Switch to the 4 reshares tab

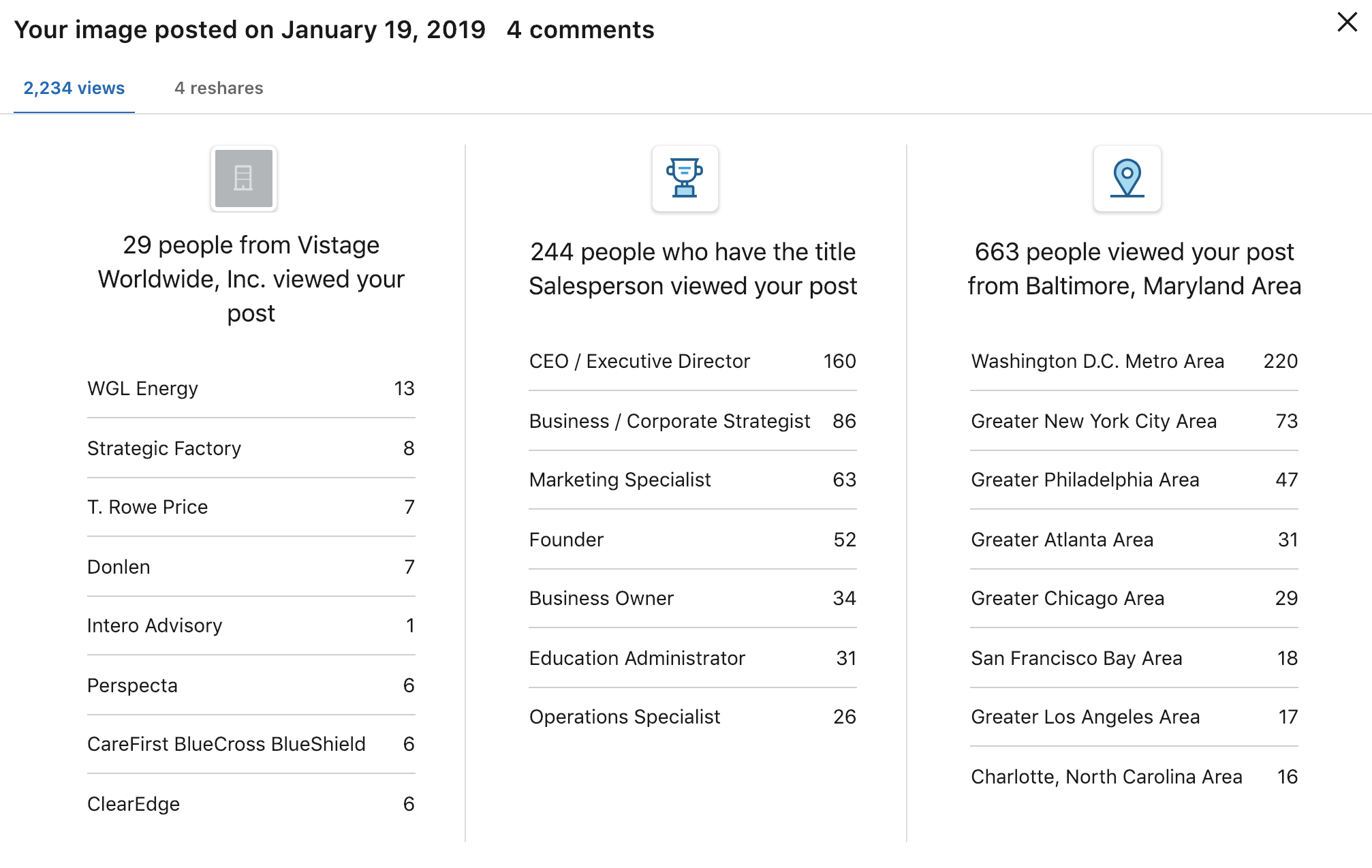click(x=219, y=89)
